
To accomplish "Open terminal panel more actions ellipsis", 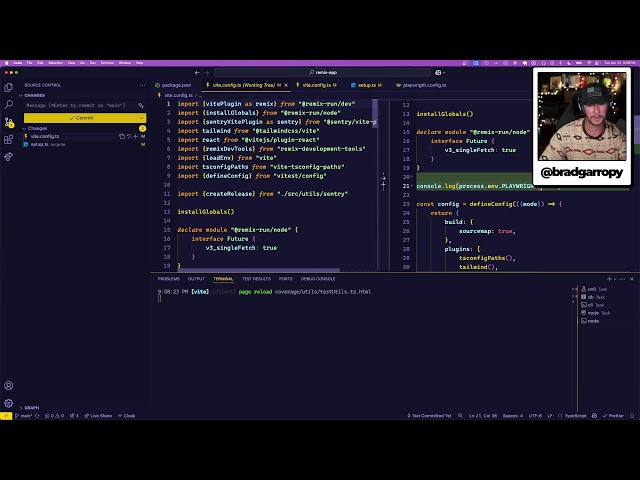I will click(x=622, y=279).
